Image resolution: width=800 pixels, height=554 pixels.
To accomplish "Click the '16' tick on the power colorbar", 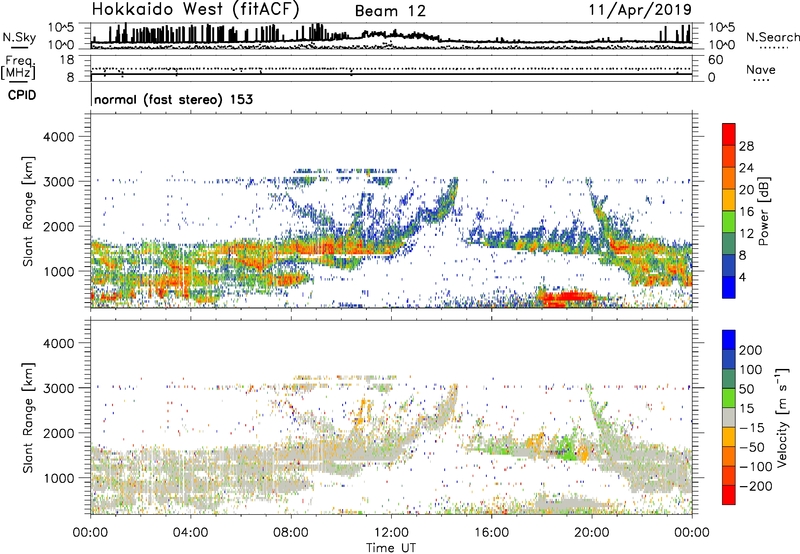I will [746, 212].
